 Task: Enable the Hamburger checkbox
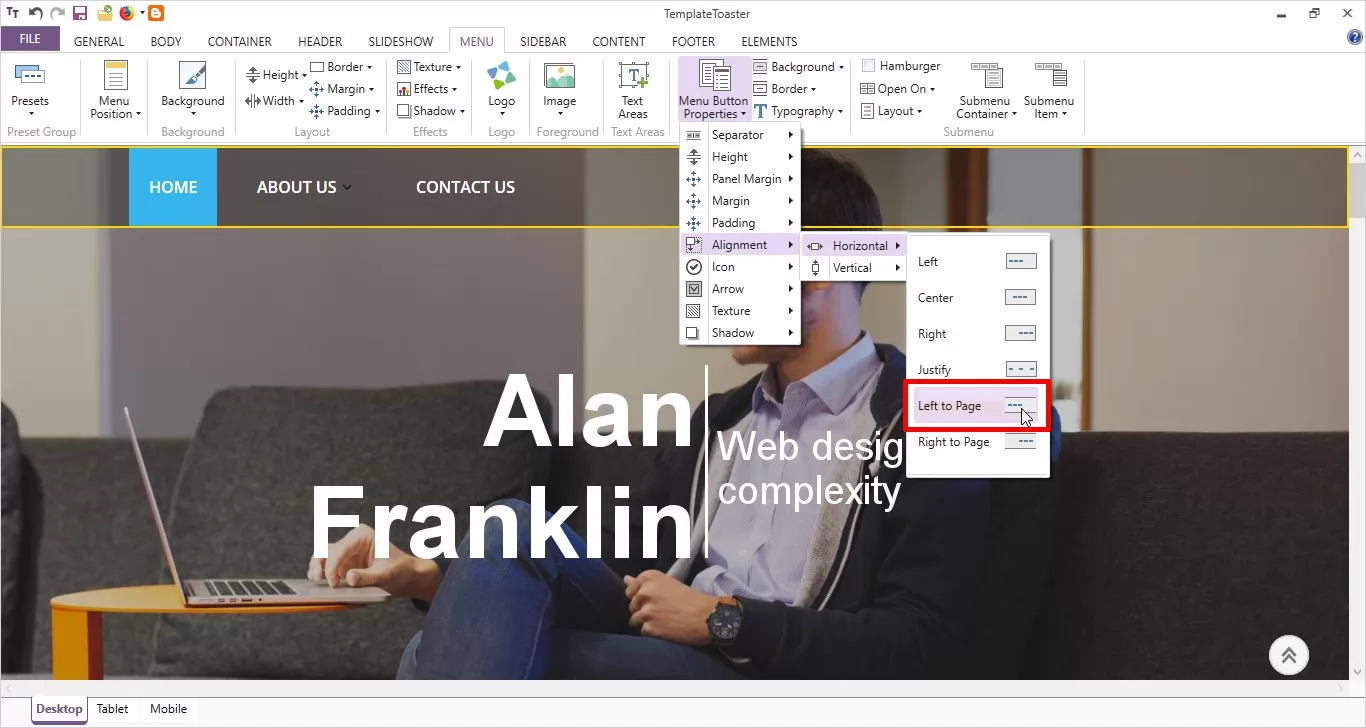click(x=867, y=66)
